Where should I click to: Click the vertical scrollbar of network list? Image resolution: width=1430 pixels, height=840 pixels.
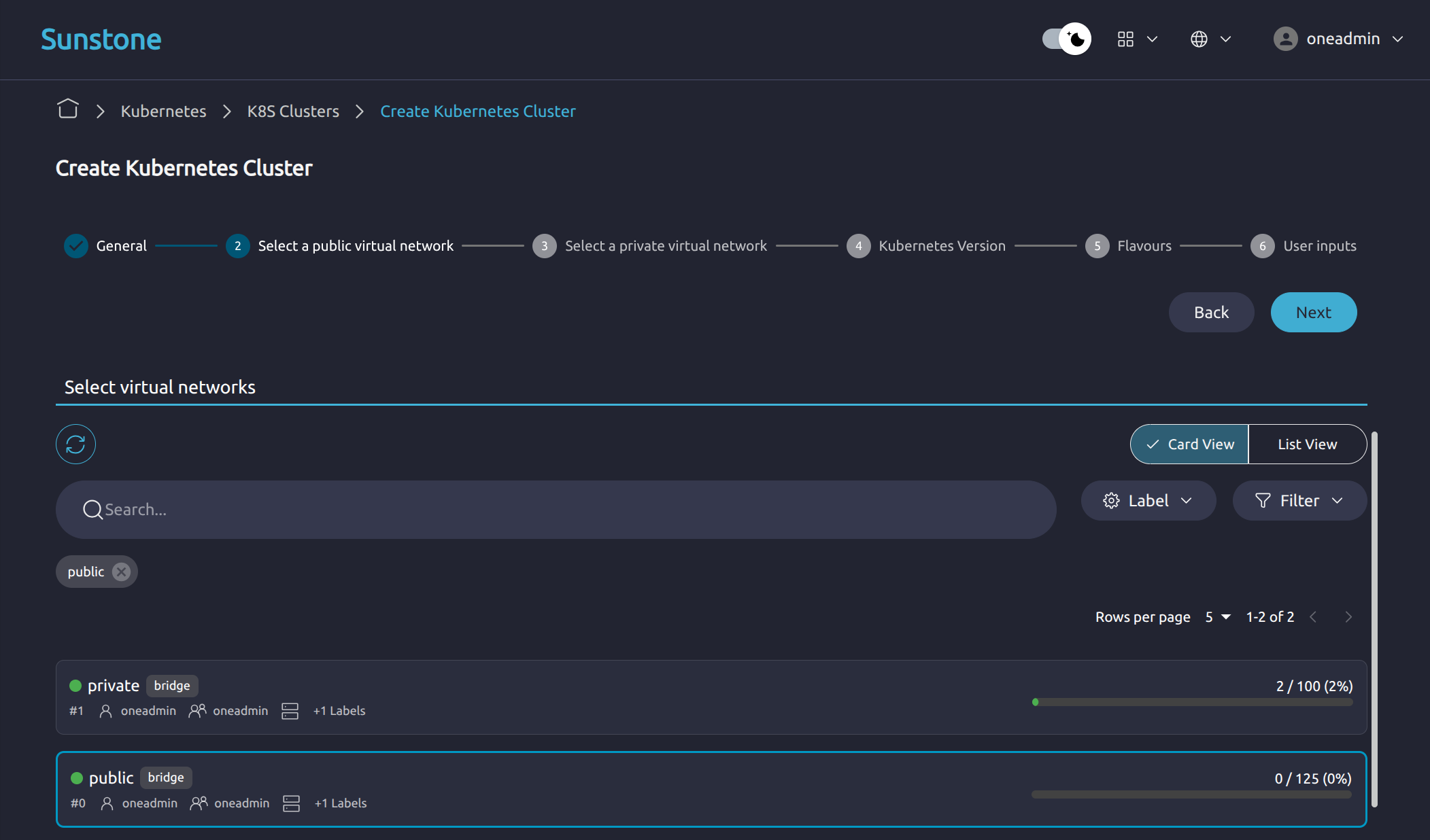1374,619
